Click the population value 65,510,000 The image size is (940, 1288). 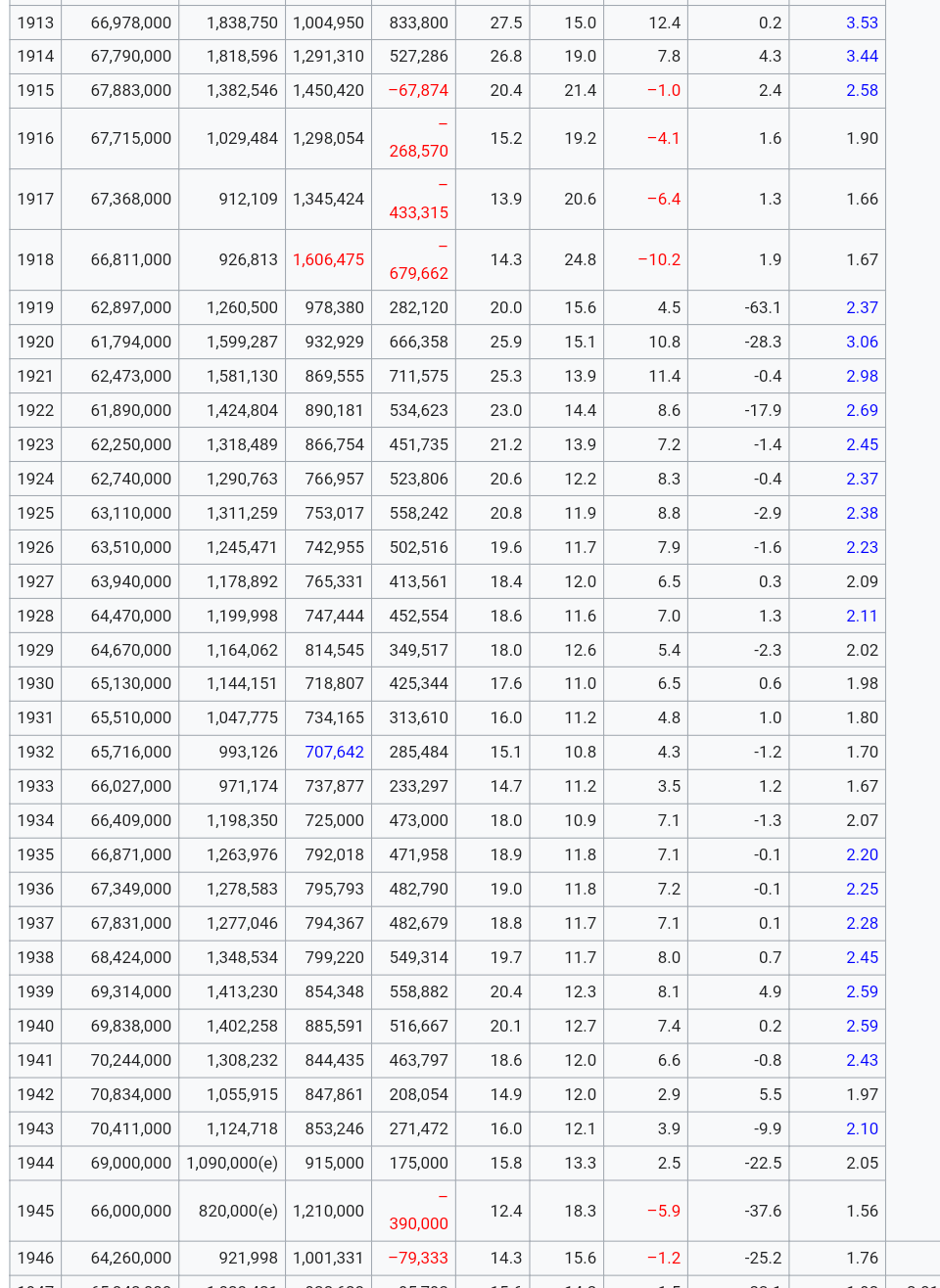click(131, 718)
